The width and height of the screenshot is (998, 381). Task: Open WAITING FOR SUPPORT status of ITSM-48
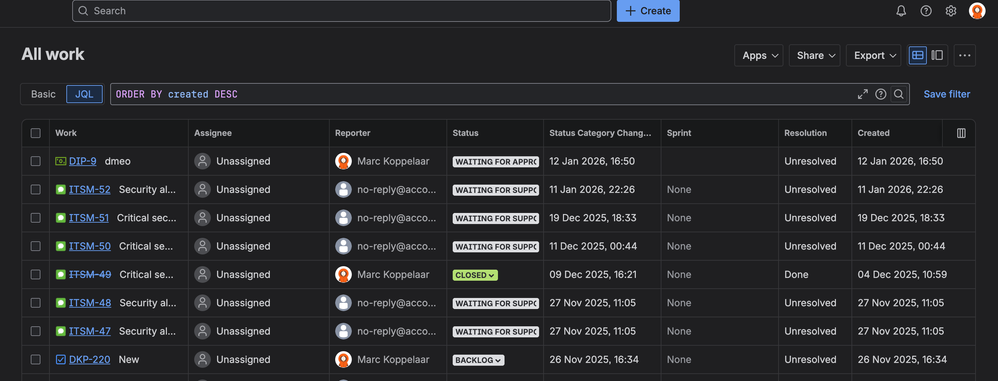pyautogui.click(x=496, y=303)
